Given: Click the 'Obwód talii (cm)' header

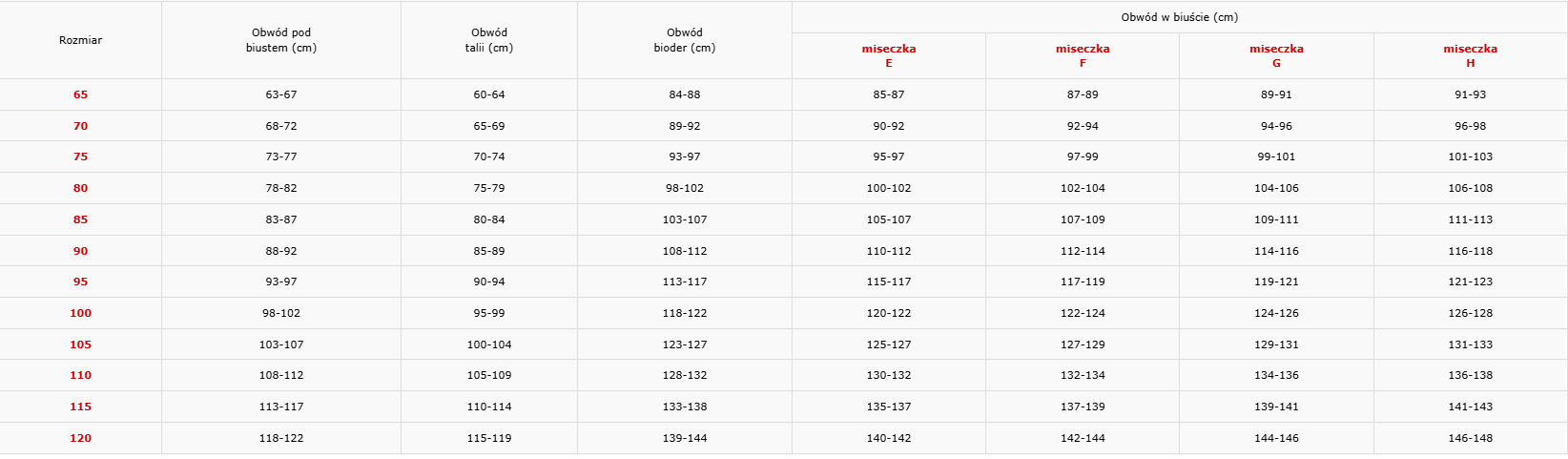Looking at the screenshot, I should 489,40.
